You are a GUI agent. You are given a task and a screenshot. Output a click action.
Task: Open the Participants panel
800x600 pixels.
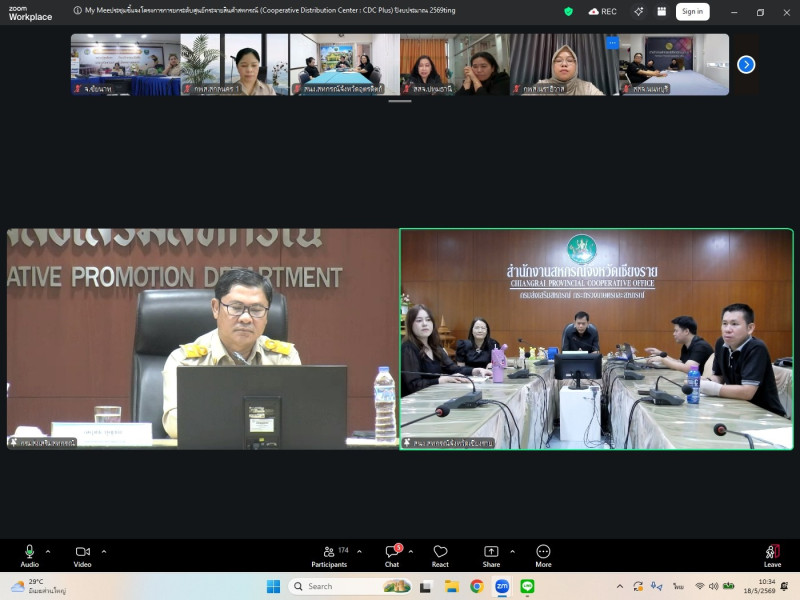coord(329,556)
